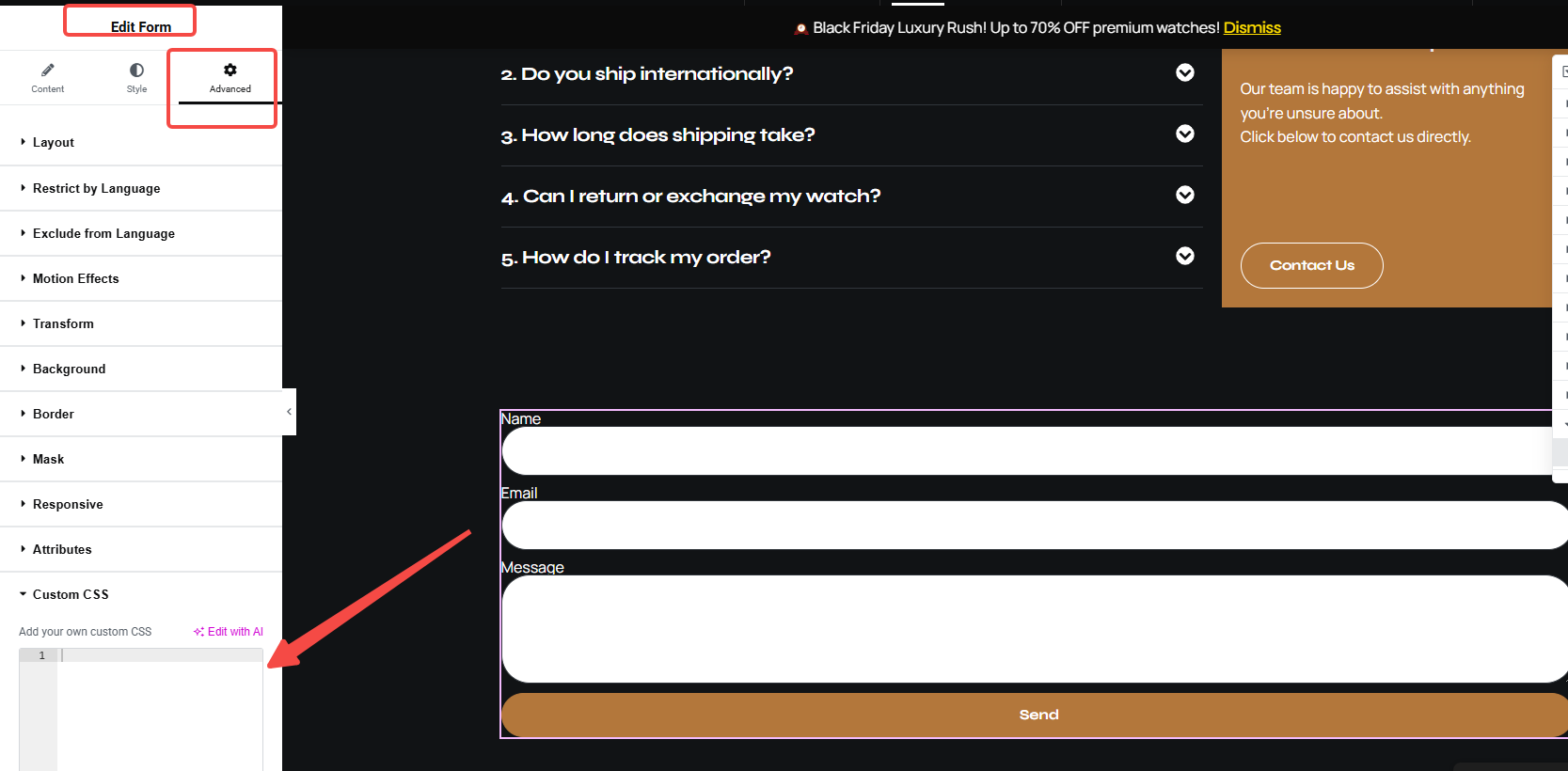Collapse the editor panel with side arrow

pos(289,412)
